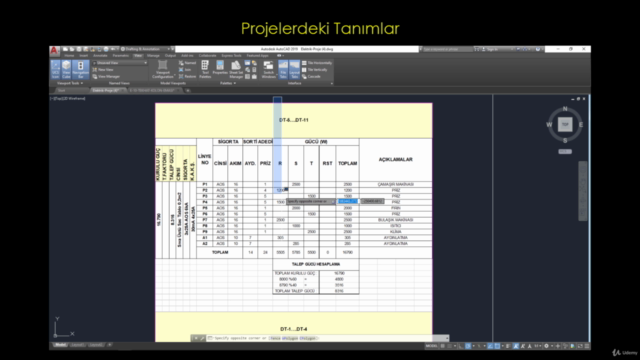This screenshot has width=640, height=360.
Task: Click the N compass direction on ViewCube
Action: click(x=565, y=109)
